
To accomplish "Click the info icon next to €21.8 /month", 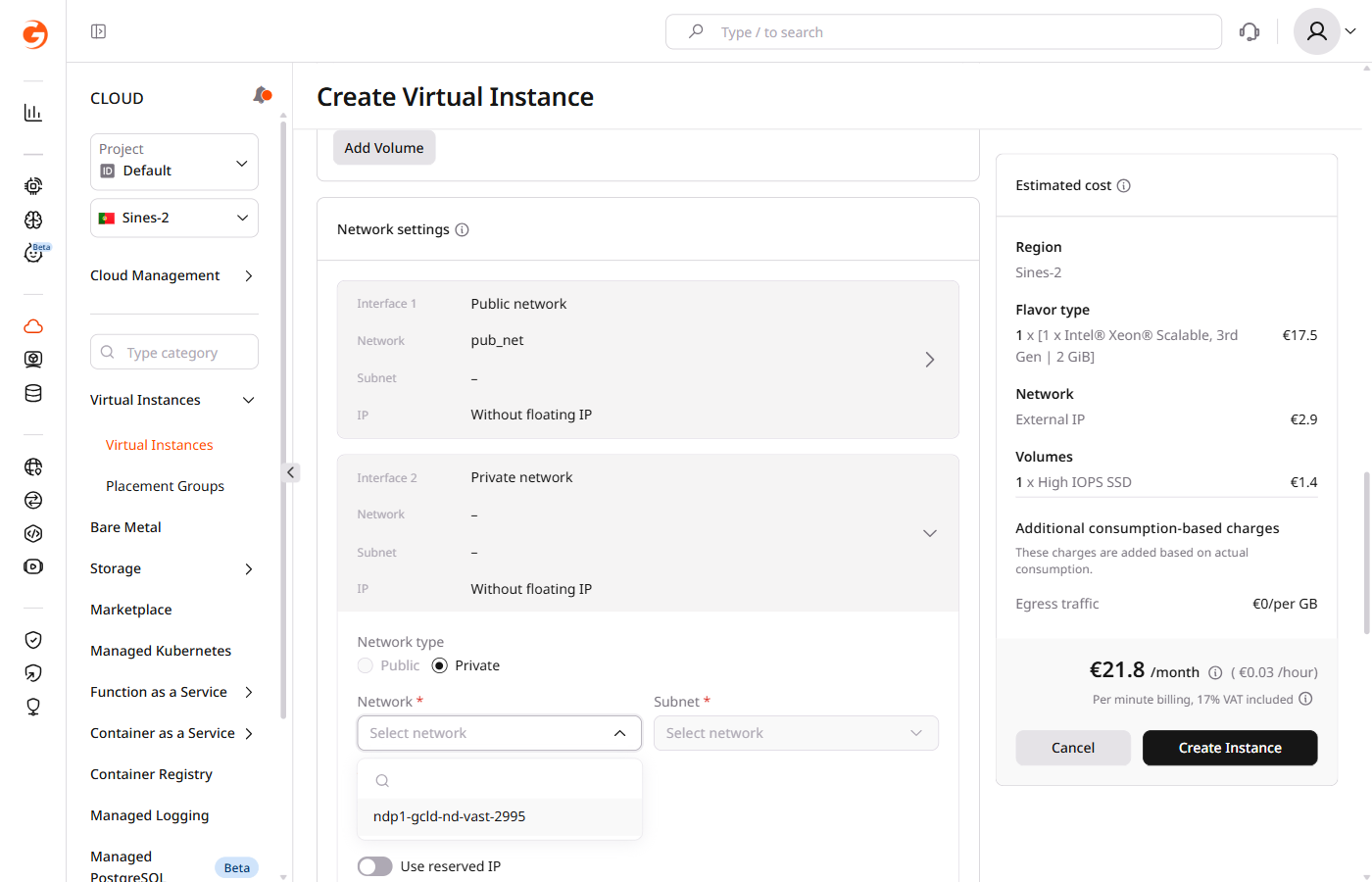I will [x=1215, y=672].
